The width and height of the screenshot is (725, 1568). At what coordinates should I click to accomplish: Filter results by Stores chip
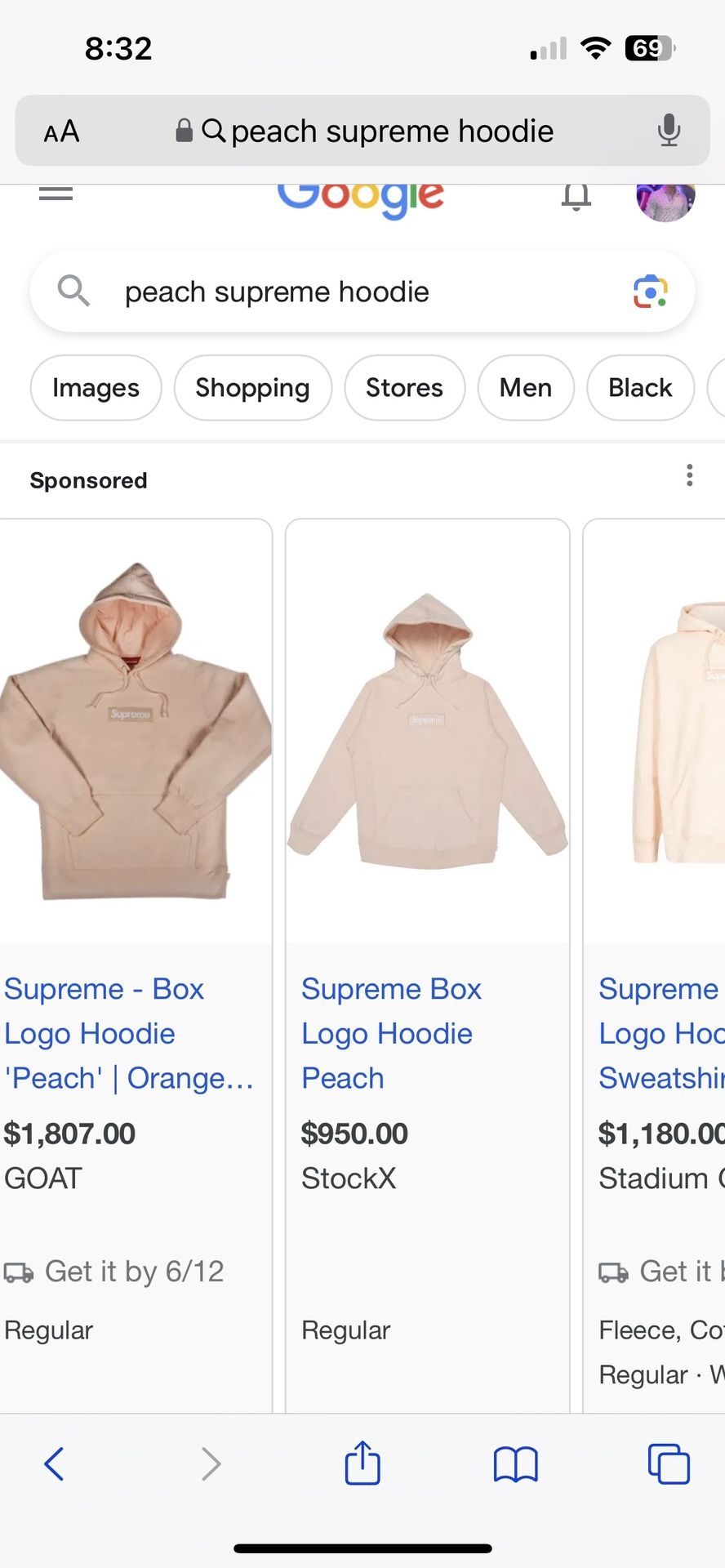click(x=405, y=388)
